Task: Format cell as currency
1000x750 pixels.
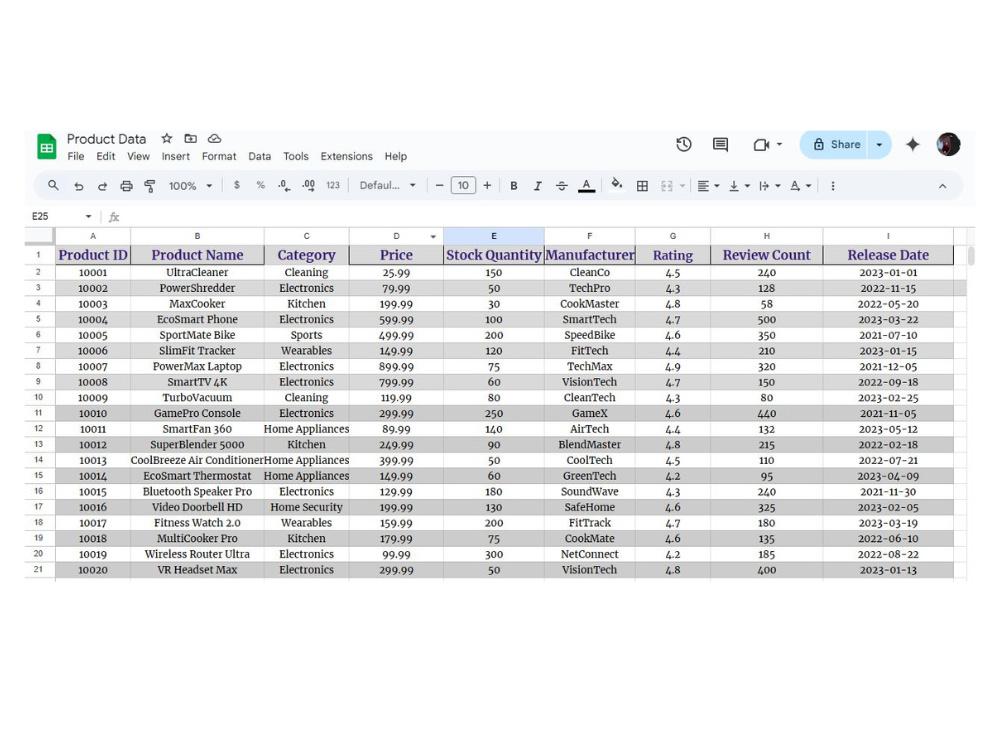Action: (x=237, y=186)
